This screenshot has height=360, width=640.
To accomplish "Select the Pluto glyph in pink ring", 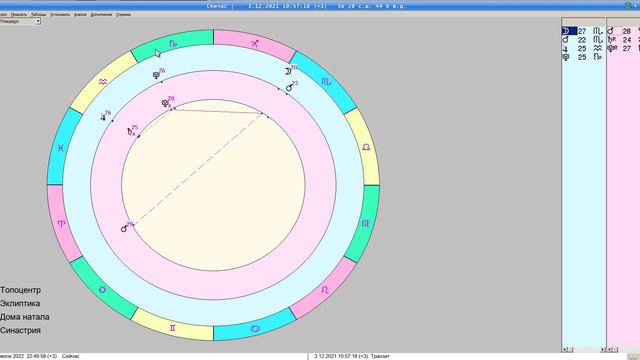I will (x=165, y=103).
